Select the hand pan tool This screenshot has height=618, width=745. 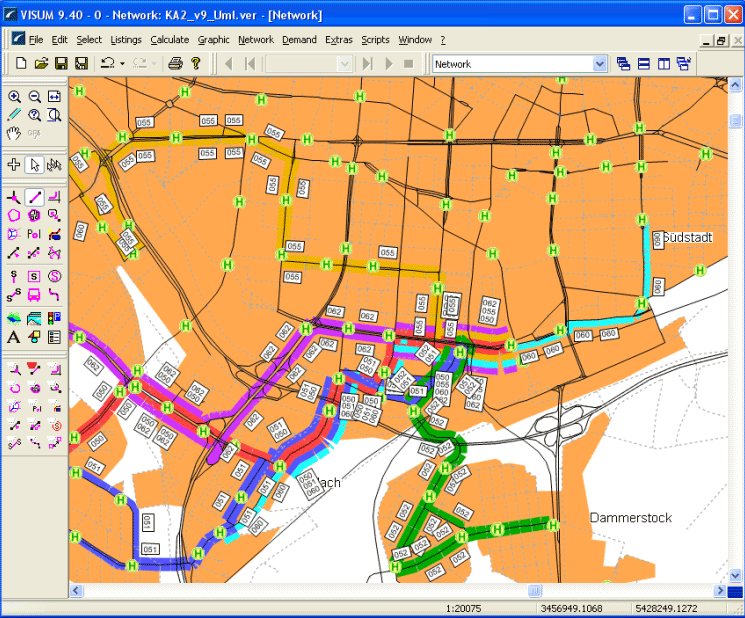pyautogui.click(x=14, y=133)
